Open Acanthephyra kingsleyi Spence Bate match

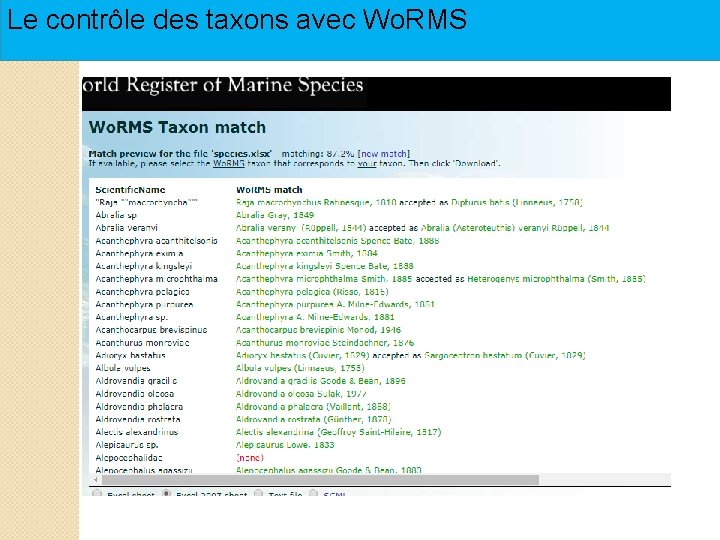click(x=325, y=266)
